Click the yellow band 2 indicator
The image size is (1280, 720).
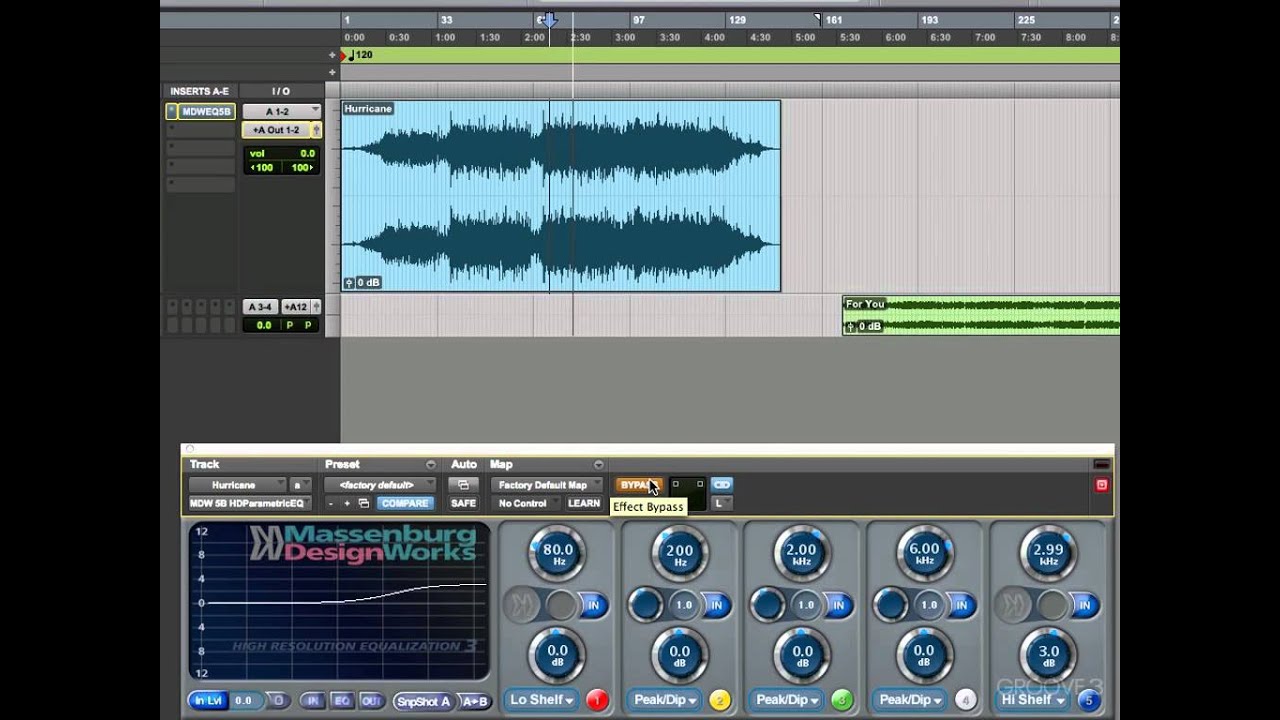tap(720, 700)
